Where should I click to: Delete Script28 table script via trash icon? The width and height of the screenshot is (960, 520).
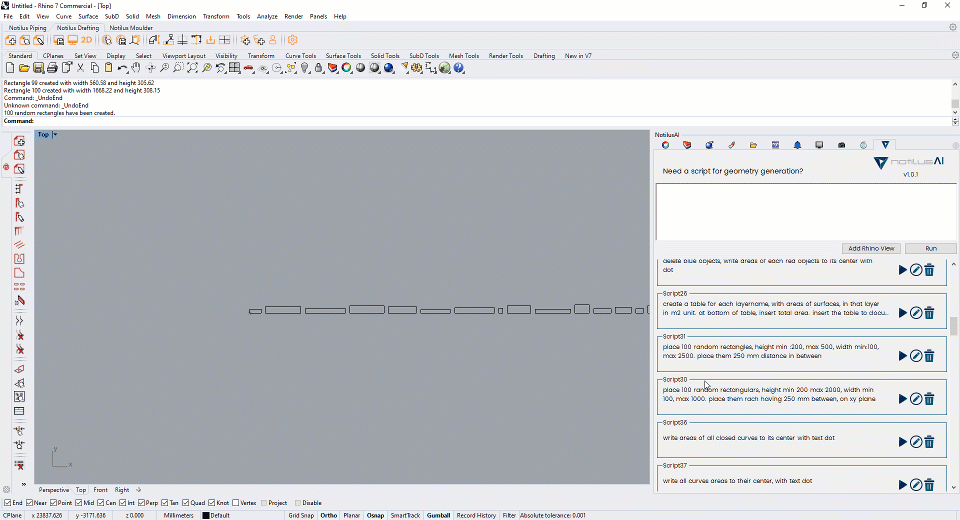point(929,313)
